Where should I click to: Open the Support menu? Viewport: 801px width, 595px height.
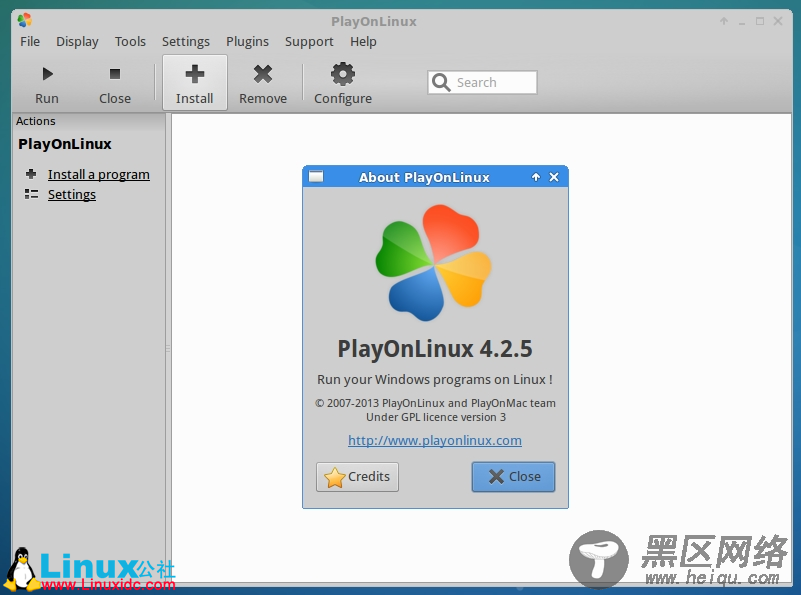(x=309, y=41)
